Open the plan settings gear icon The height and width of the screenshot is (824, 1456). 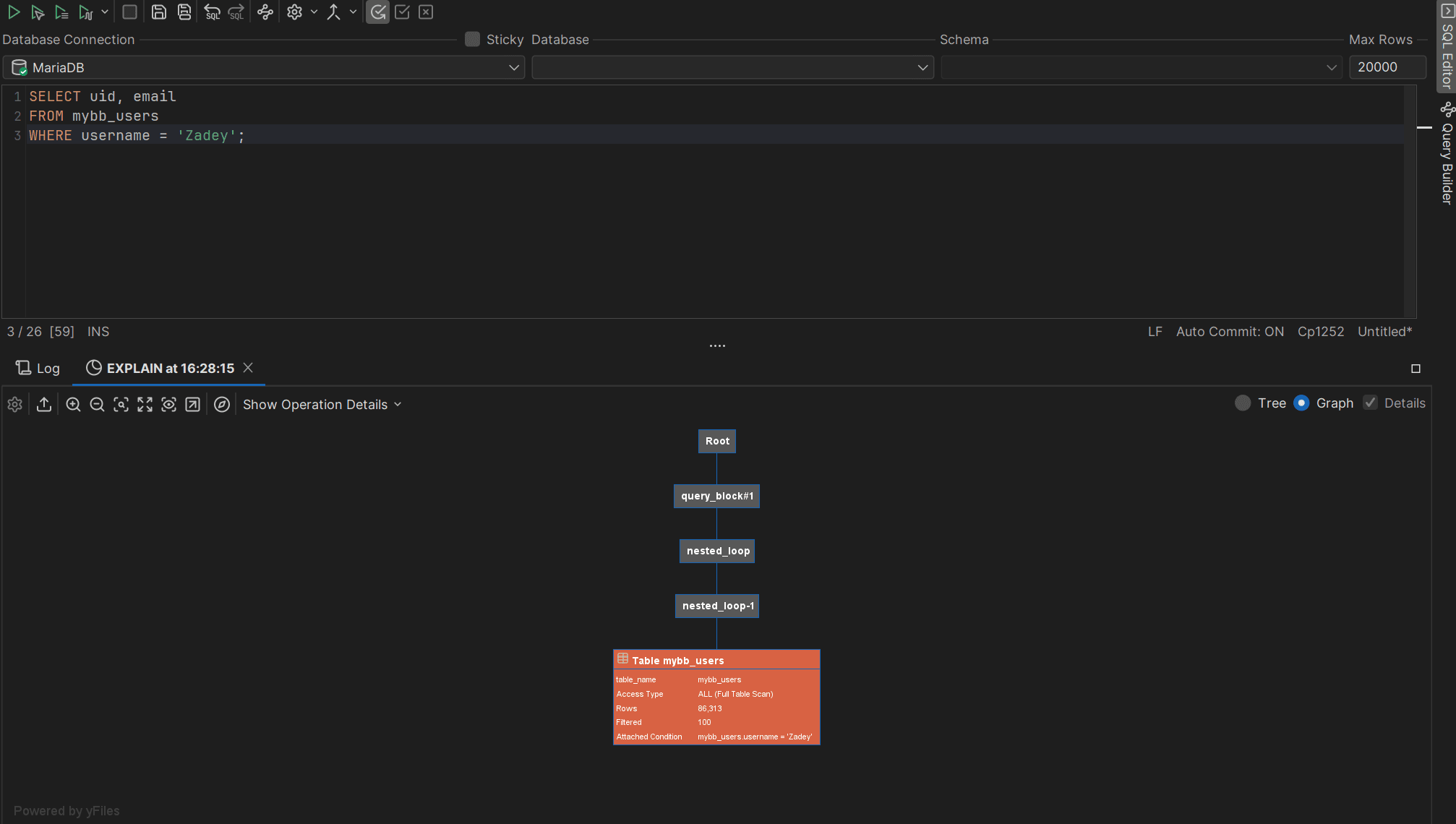tap(14, 405)
